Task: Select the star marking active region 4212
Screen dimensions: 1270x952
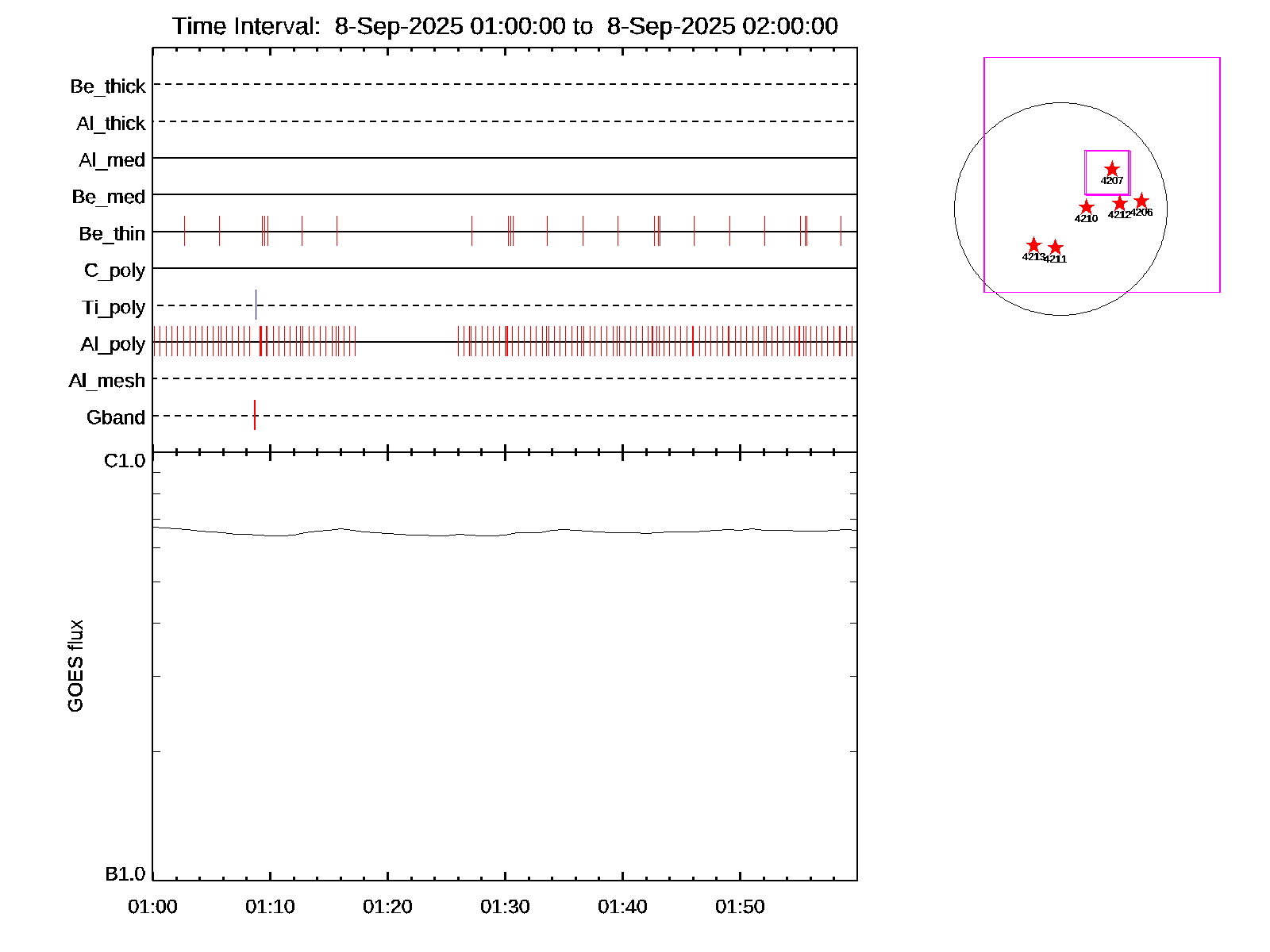Action: [1119, 203]
